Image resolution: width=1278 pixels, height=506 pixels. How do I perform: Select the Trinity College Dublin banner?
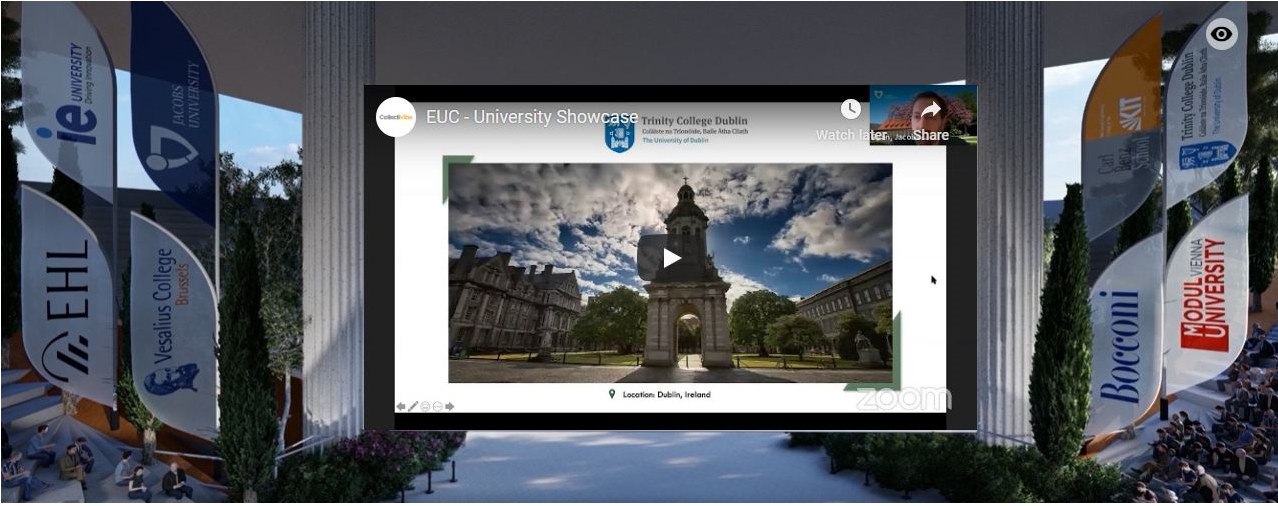[x=1206, y=105]
